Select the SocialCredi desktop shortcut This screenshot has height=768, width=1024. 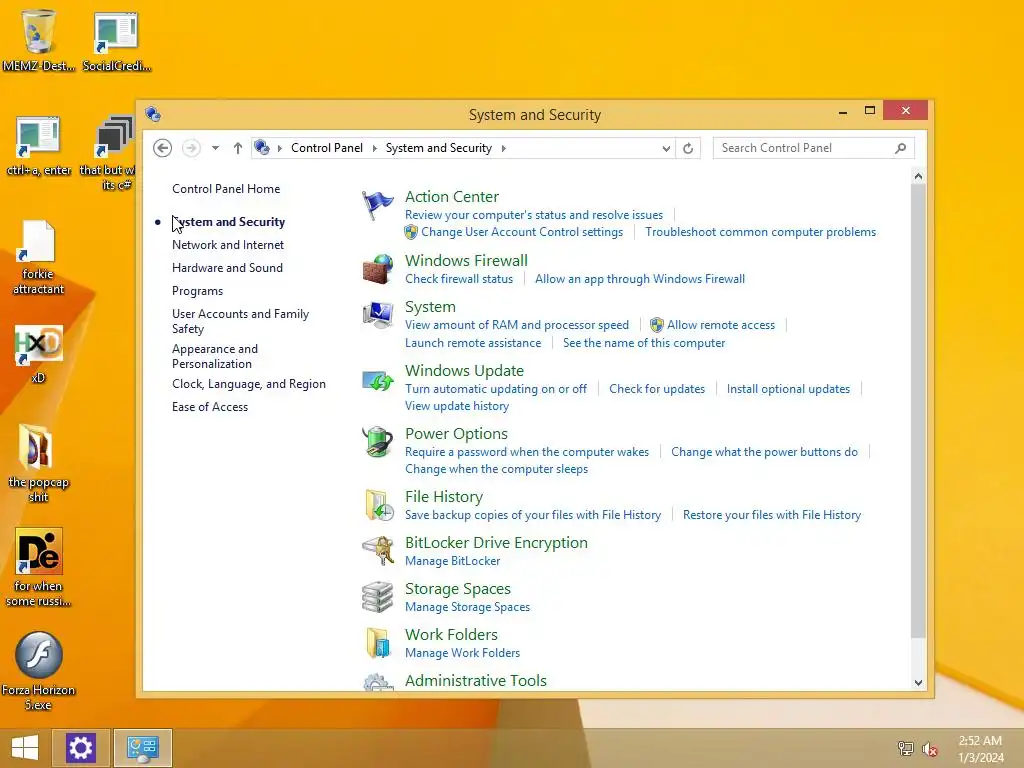(x=116, y=40)
